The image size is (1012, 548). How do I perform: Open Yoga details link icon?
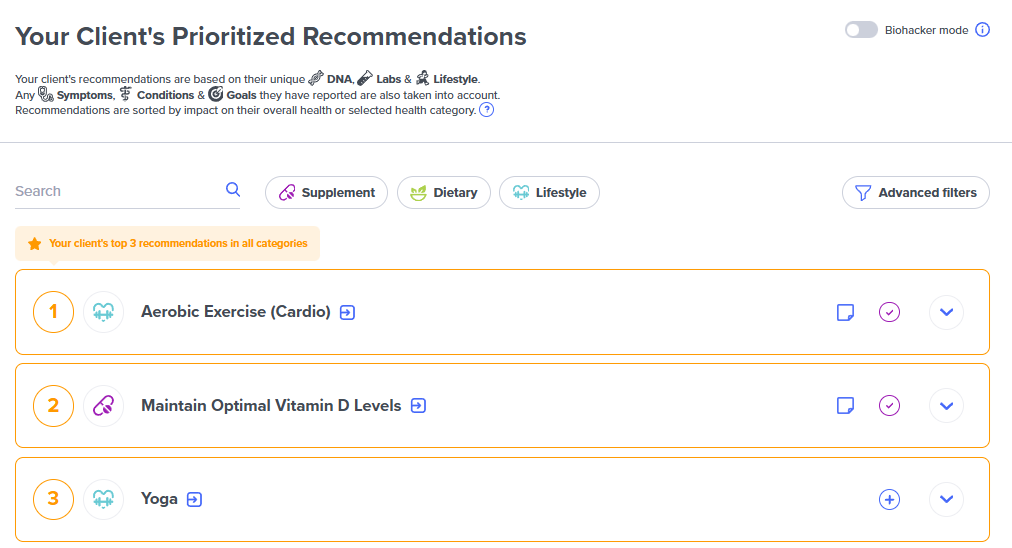coord(194,499)
